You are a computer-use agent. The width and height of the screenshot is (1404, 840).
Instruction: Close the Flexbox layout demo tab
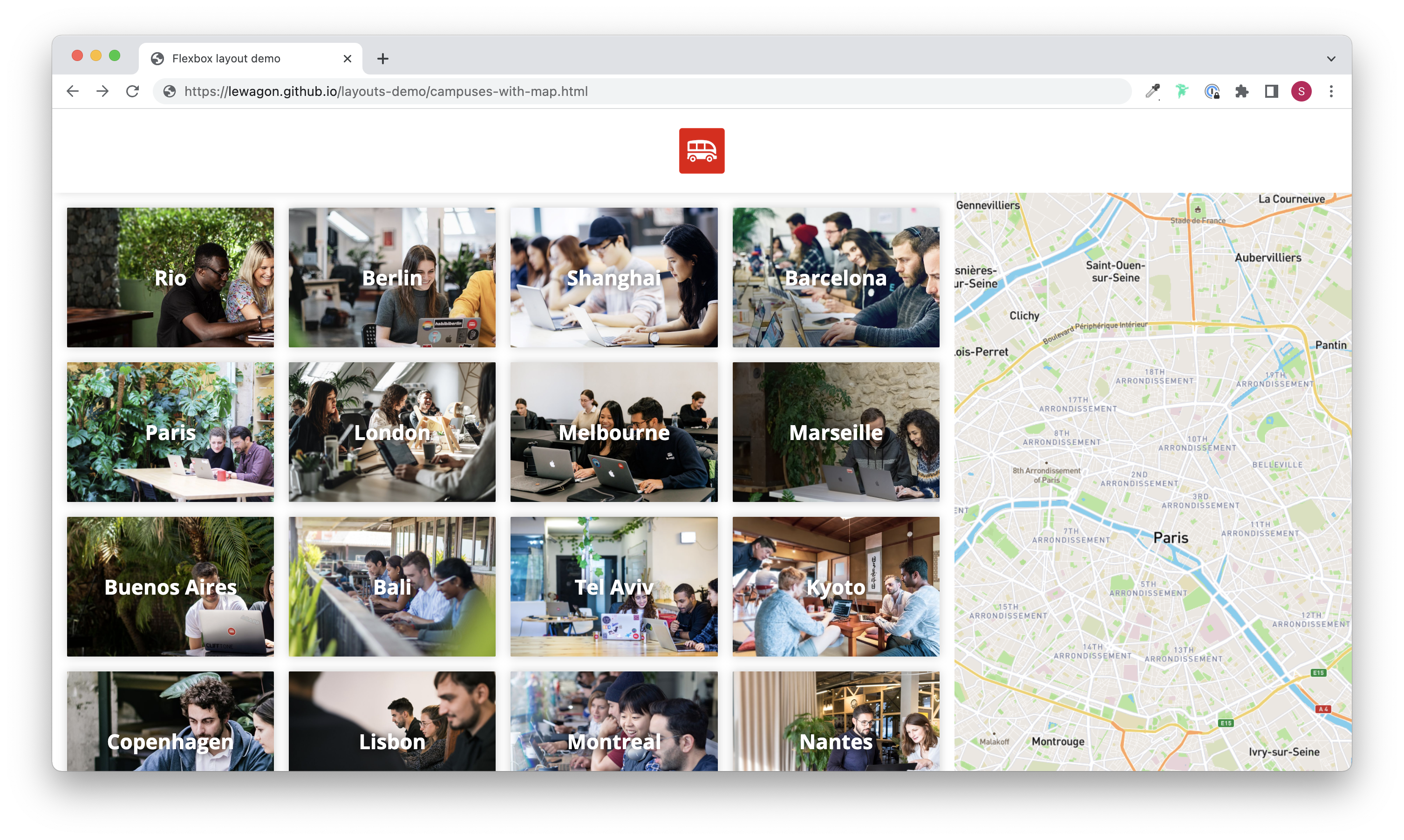347,59
